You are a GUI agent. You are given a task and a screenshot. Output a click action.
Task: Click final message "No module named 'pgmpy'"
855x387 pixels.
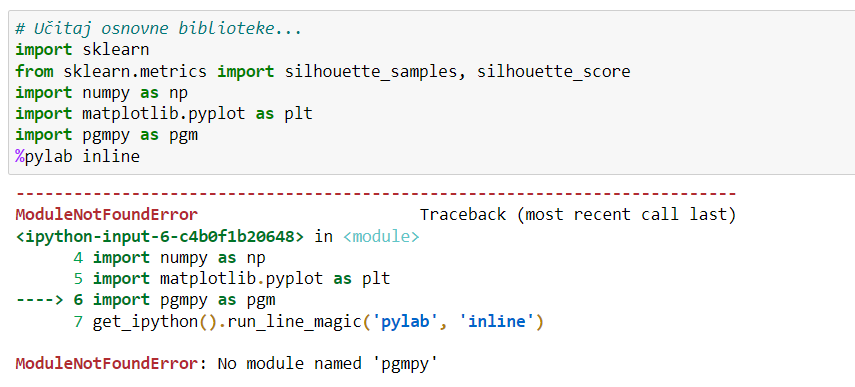click(328, 364)
